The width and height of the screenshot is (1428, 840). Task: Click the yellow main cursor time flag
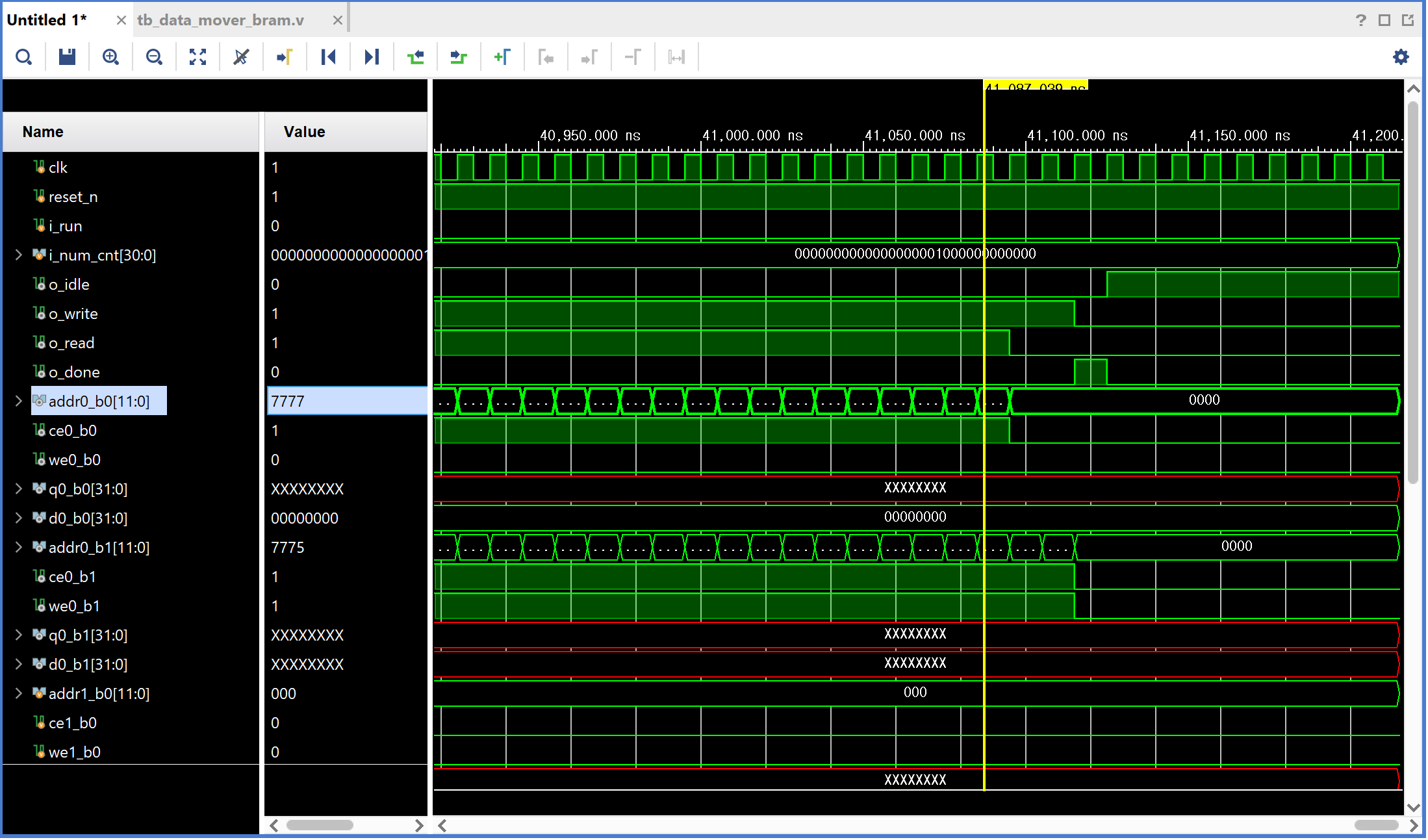1036,86
